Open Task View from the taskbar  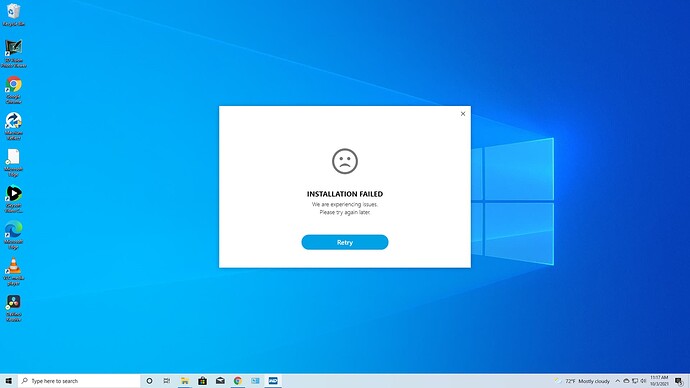click(x=167, y=381)
